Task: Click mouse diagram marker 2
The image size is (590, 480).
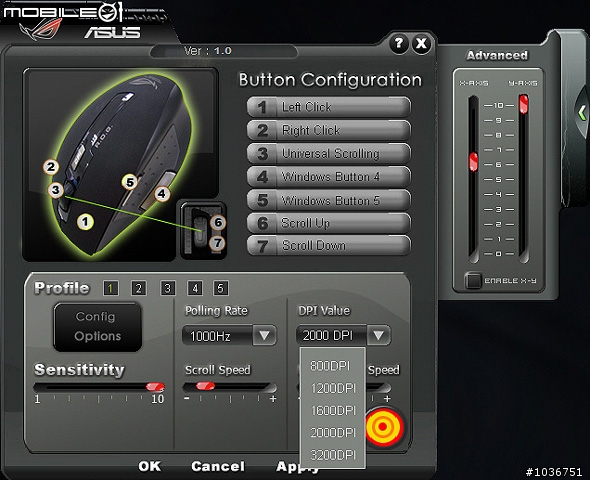Action: (x=51, y=167)
